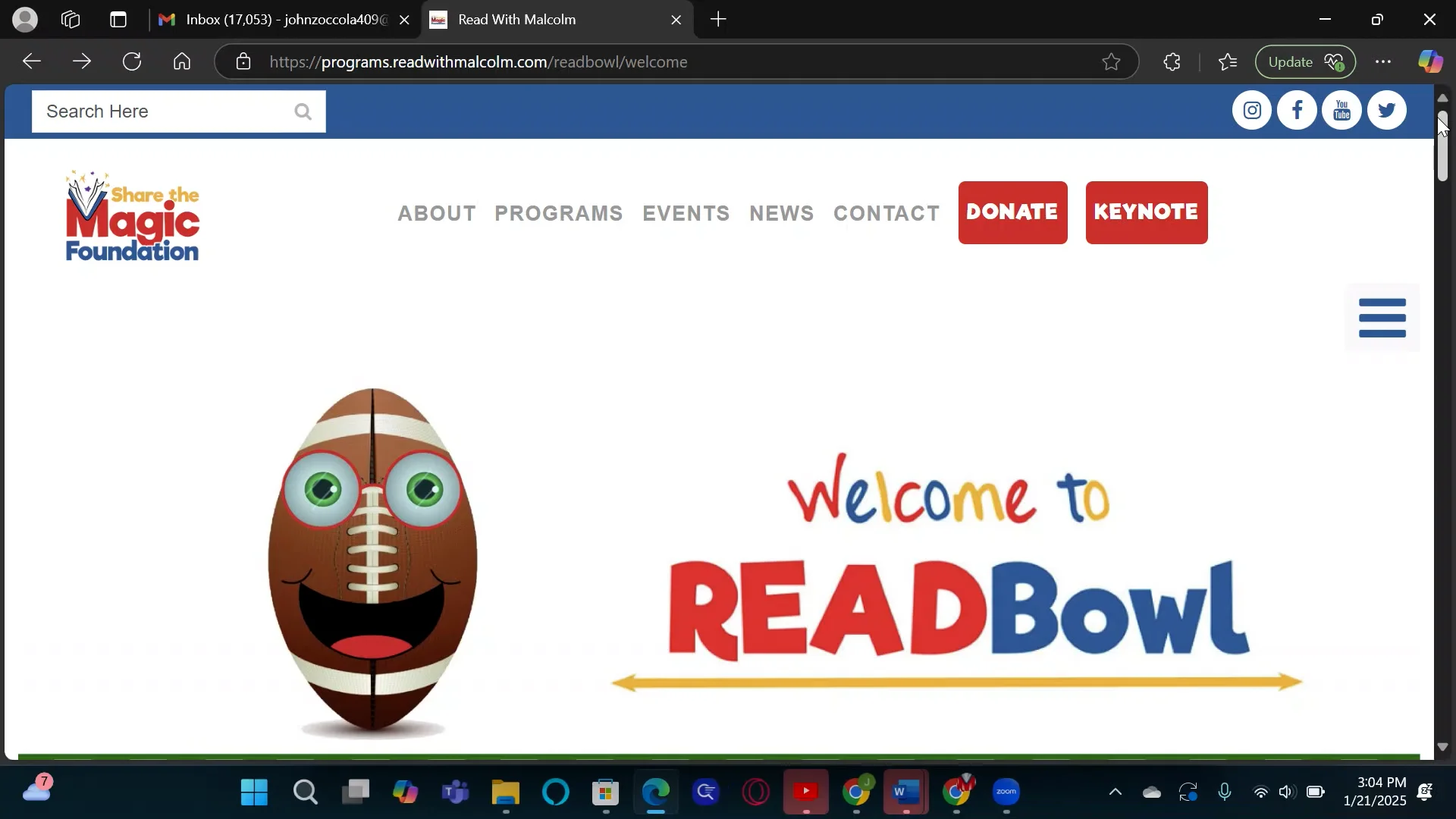Mute system sound from the taskbar speaker
1456x819 pixels.
tap(1288, 792)
